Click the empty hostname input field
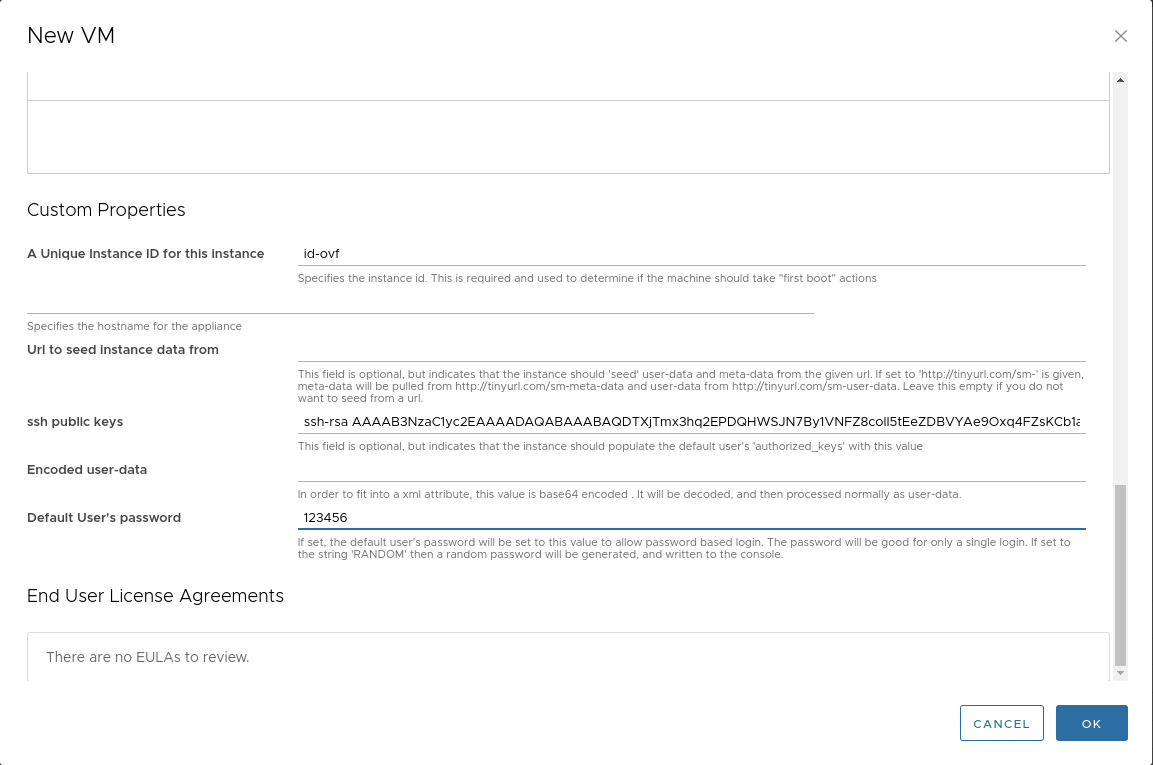The height and width of the screenshot is (765, 1153). tap(420, 302)
